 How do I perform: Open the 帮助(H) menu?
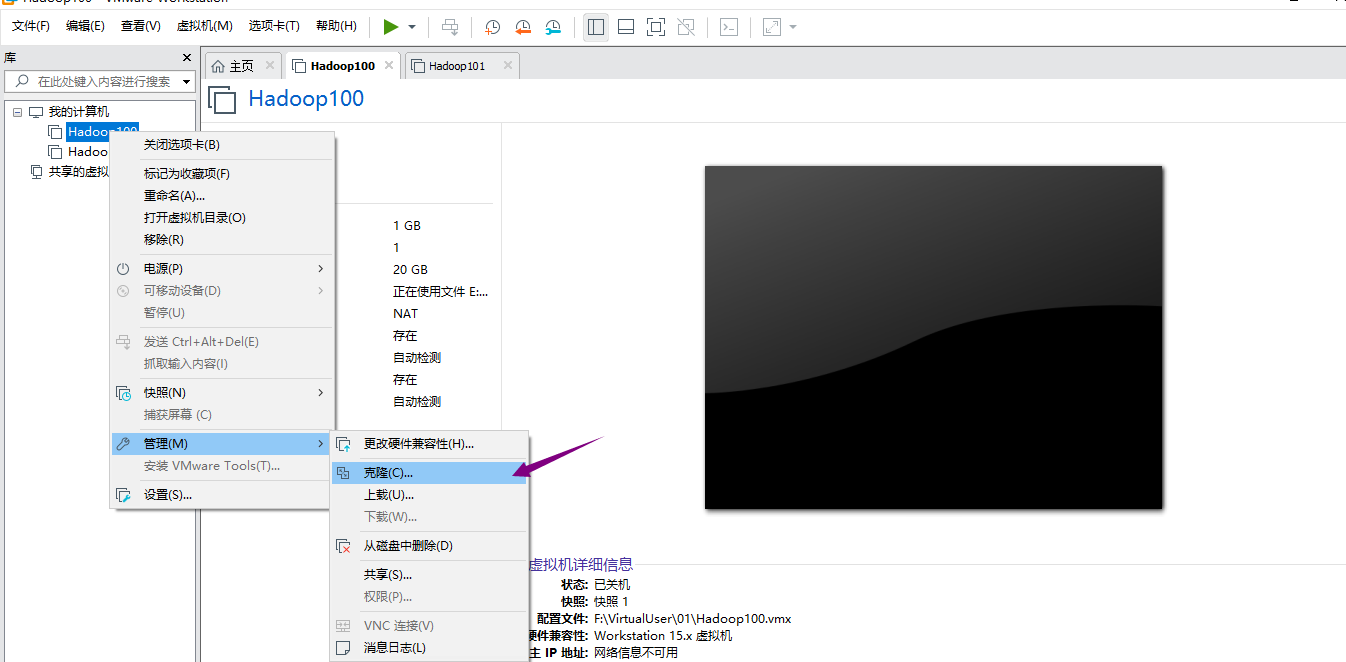pos(336,26)
